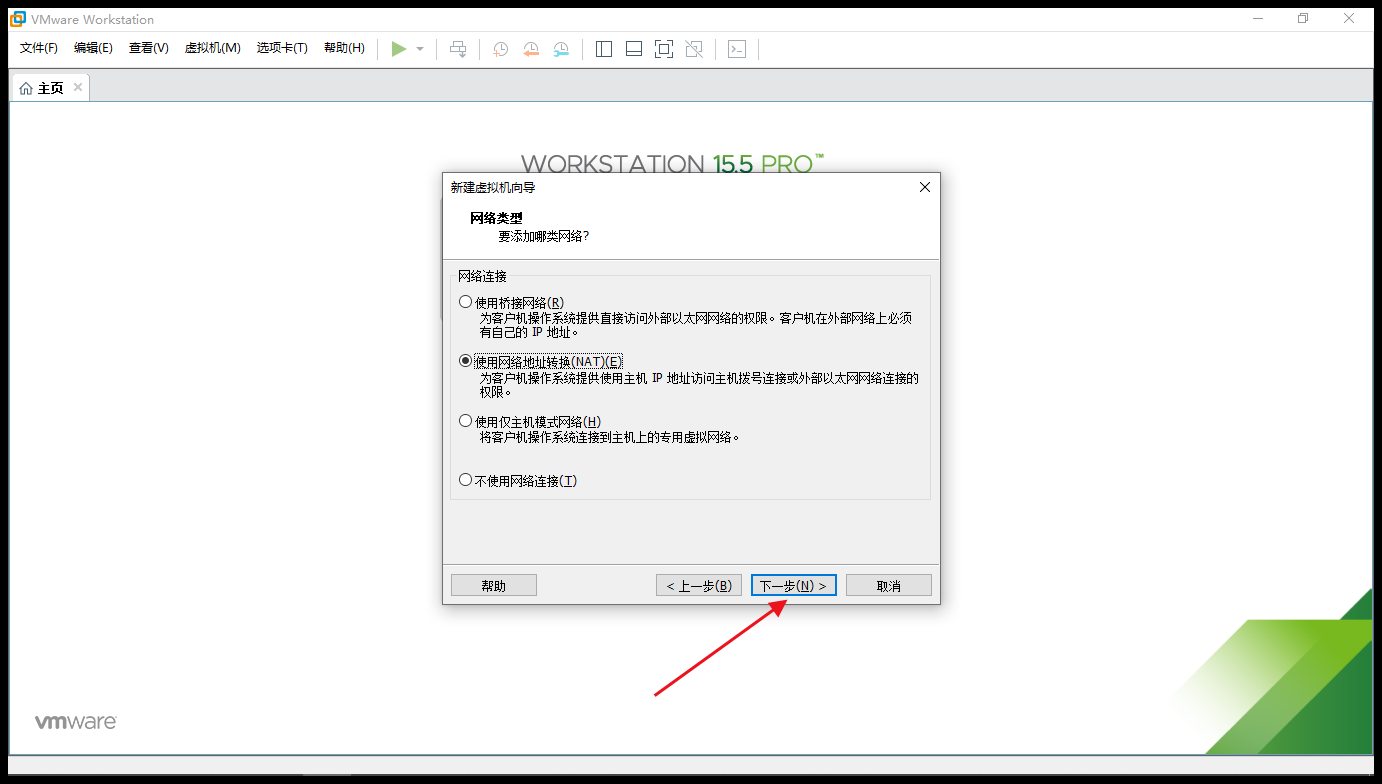Open the power options dropdown arrow
The height and width of the screenshot is (784, 1382).
[420, 49]
